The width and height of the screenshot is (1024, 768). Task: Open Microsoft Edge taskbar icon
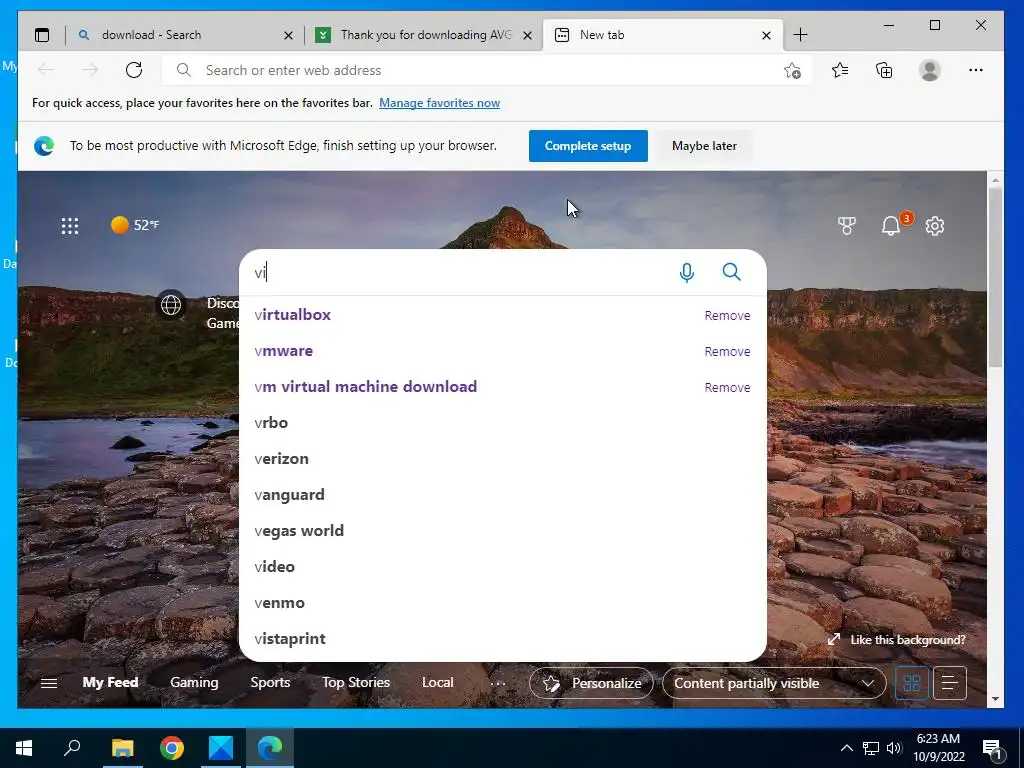(270, 748)
